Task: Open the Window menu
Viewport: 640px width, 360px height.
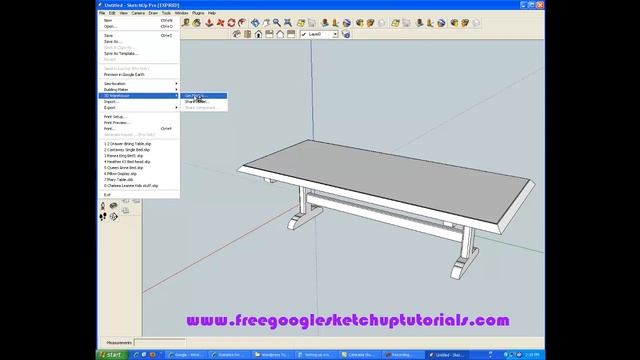Action: (182, 13)
